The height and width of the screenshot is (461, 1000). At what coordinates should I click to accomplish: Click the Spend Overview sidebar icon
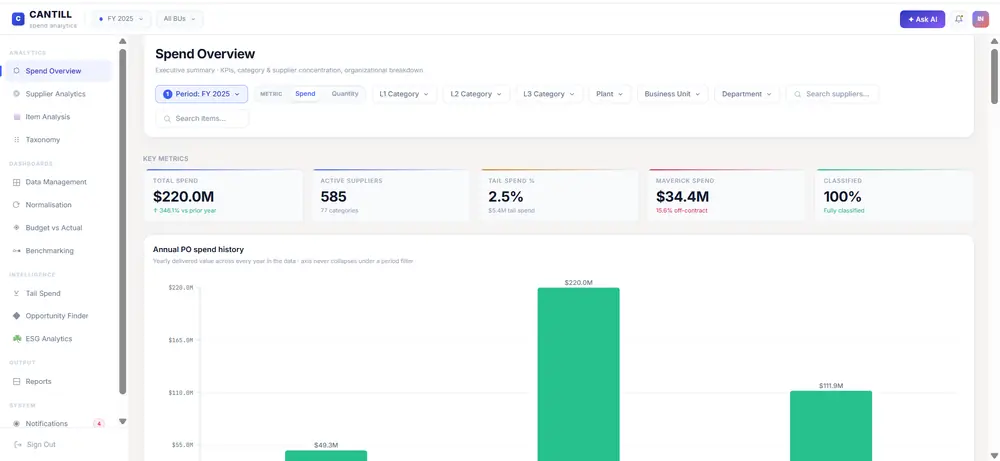17,71
